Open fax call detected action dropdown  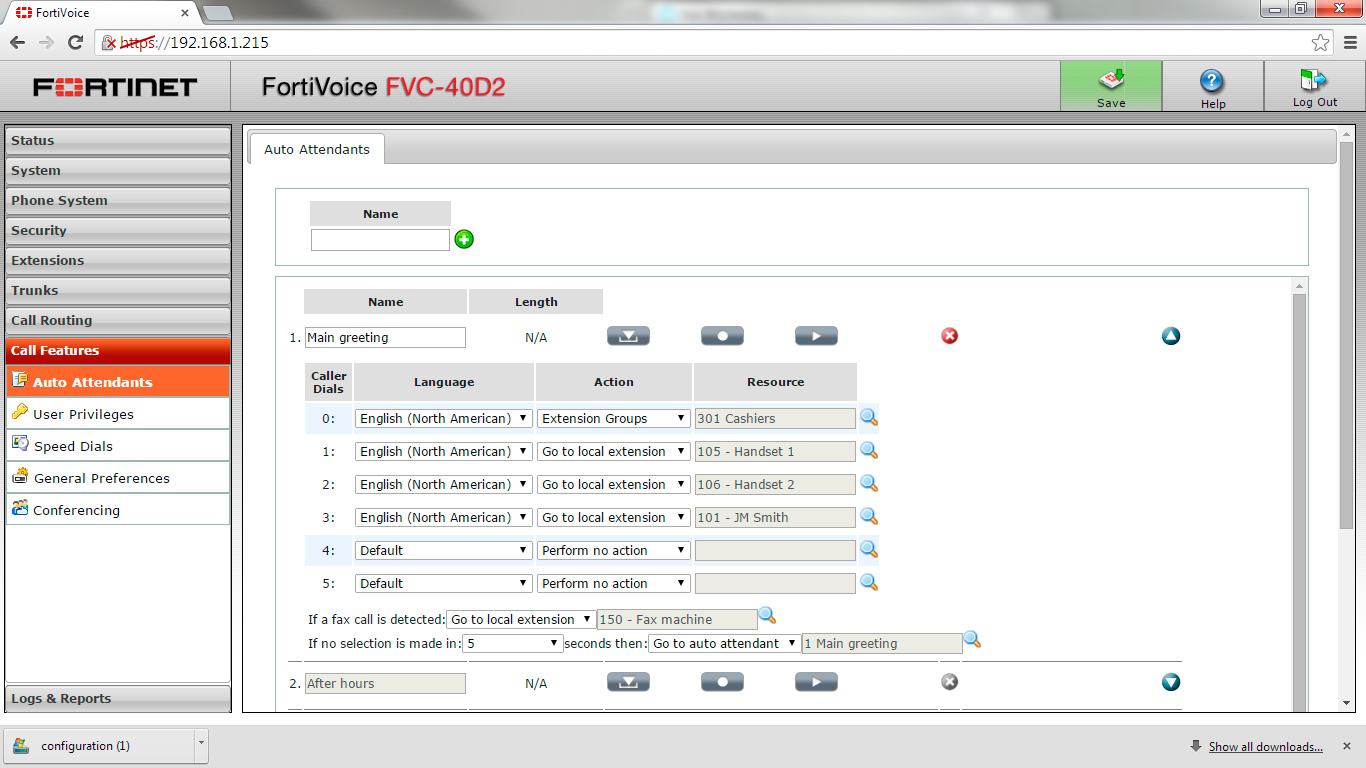(x=522, y=620)
